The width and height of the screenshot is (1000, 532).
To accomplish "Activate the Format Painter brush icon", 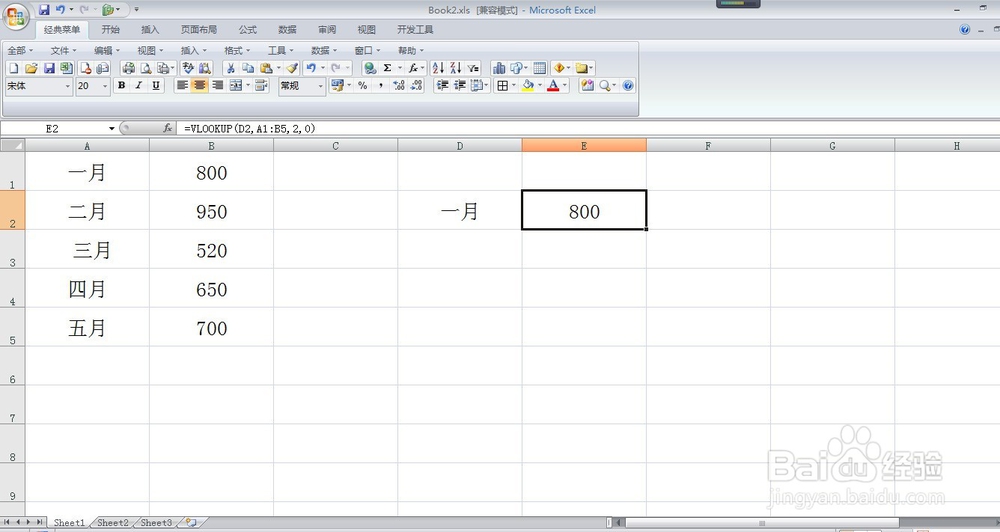I will point(292,68).
